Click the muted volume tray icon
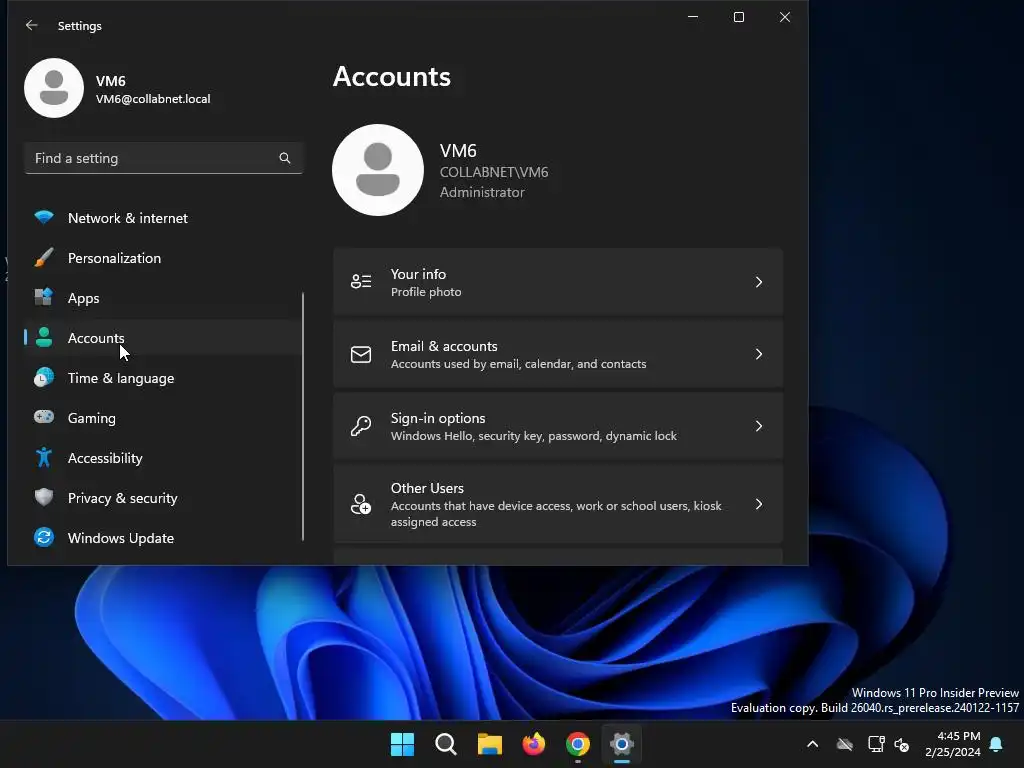This screenshot has height=768, width=1024. click(x=902, y=744)
